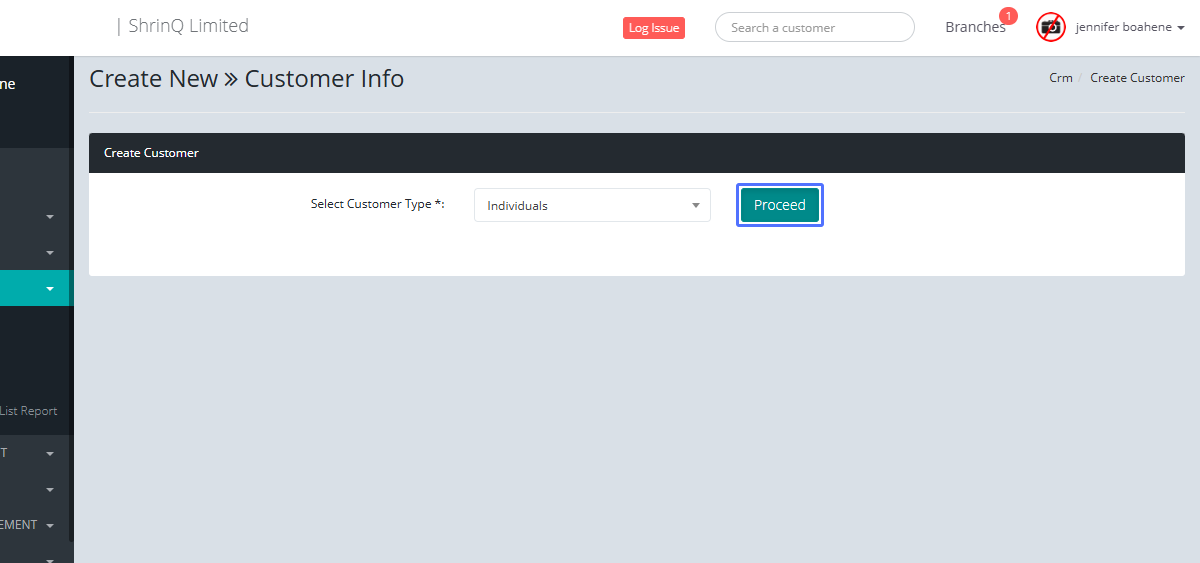Open the jennifer boahene user menu
The image size is (1200, 563).
click(x=1129, y=27)
